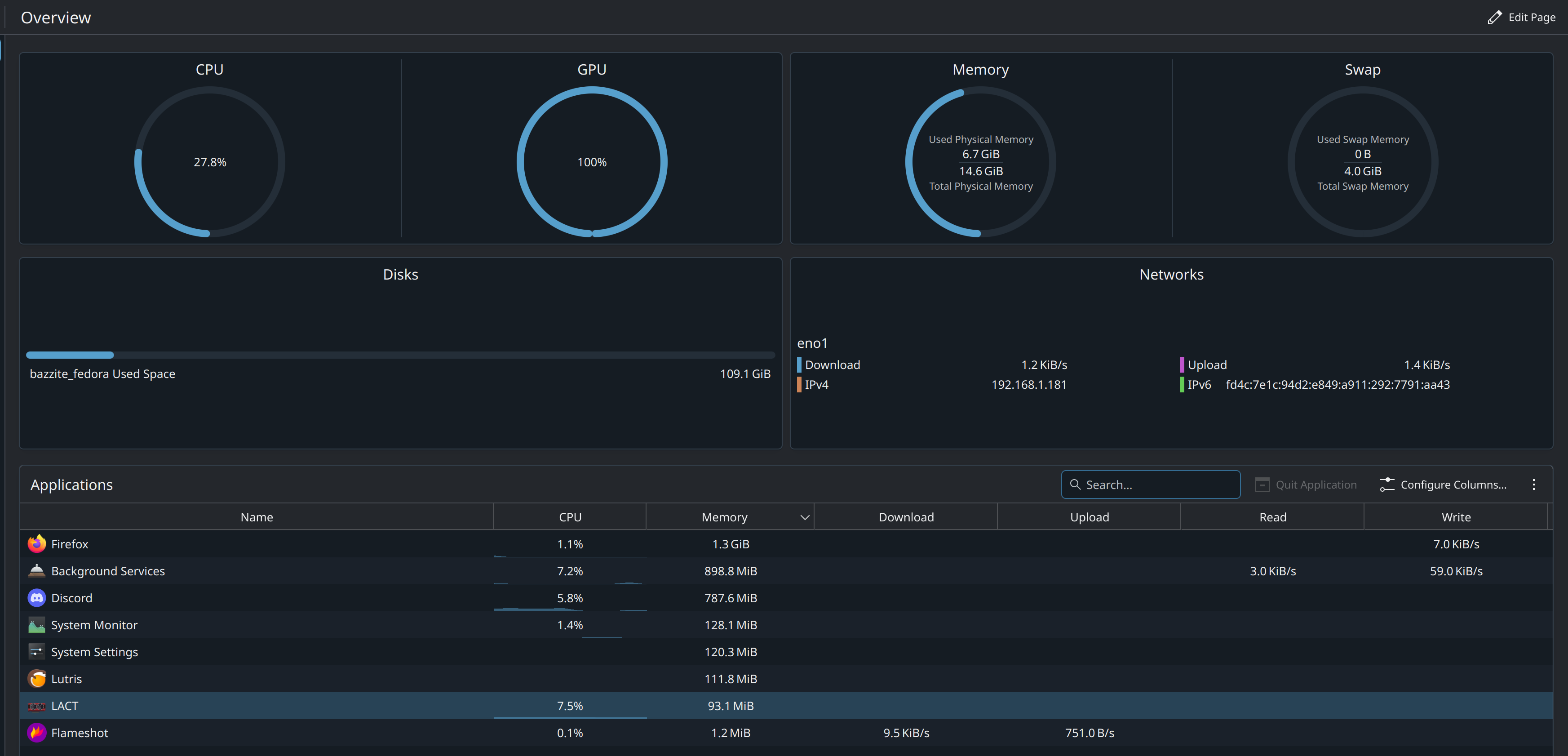Click the System Settings row icon
Viewport: 1568px width, 756px height.
[36, 651]
